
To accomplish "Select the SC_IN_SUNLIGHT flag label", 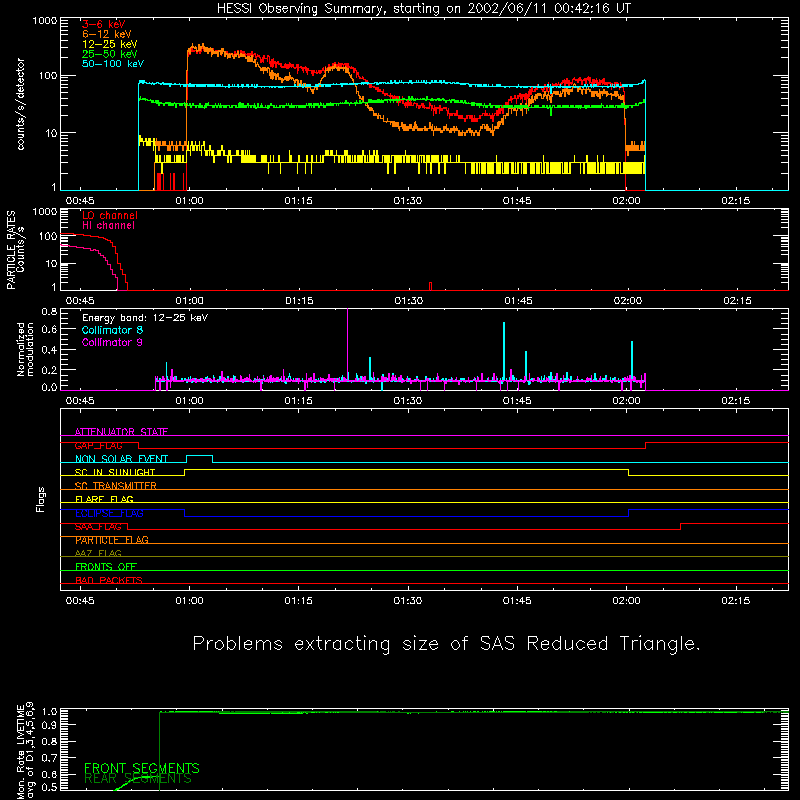I will pos(115,472).
